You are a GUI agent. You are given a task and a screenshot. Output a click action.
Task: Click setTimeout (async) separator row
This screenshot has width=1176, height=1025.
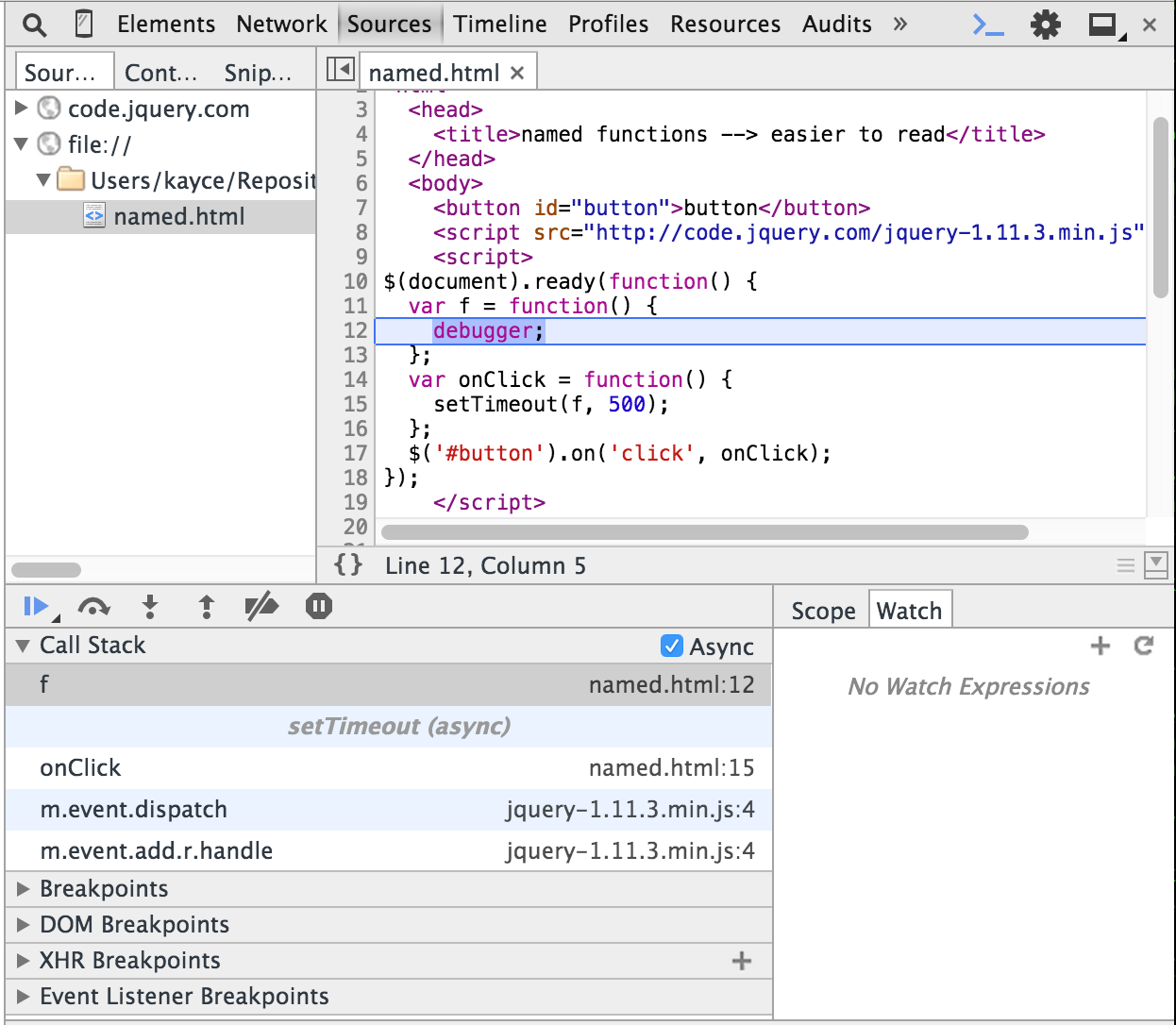[x=389, y=727]
